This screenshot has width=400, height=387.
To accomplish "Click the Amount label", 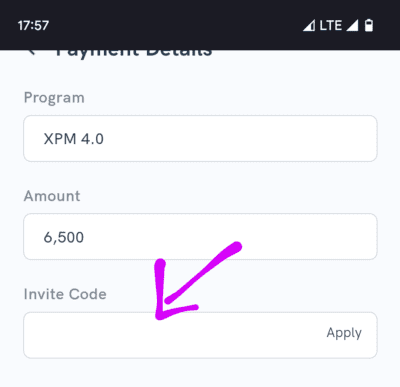I will [x=52, y=196].
